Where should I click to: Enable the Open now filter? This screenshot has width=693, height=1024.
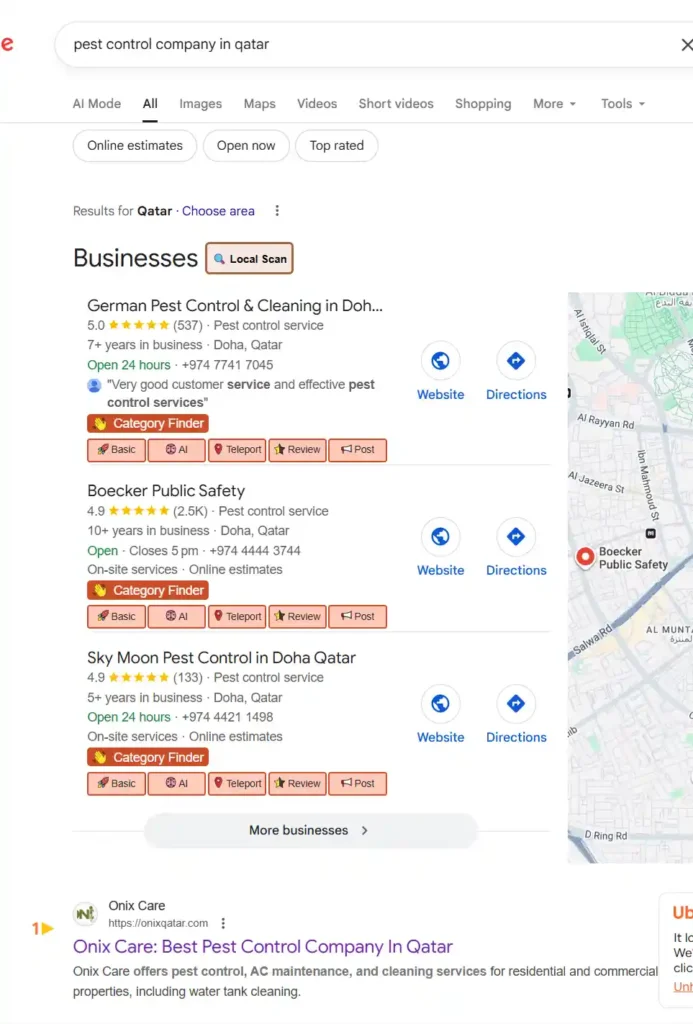click(246, 146)
